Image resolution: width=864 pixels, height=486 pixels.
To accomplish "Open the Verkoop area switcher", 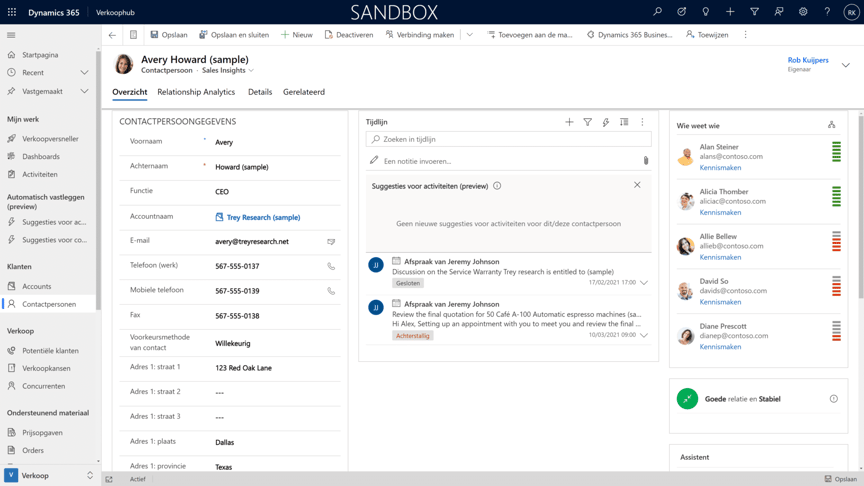I will (x=48, y=475).
